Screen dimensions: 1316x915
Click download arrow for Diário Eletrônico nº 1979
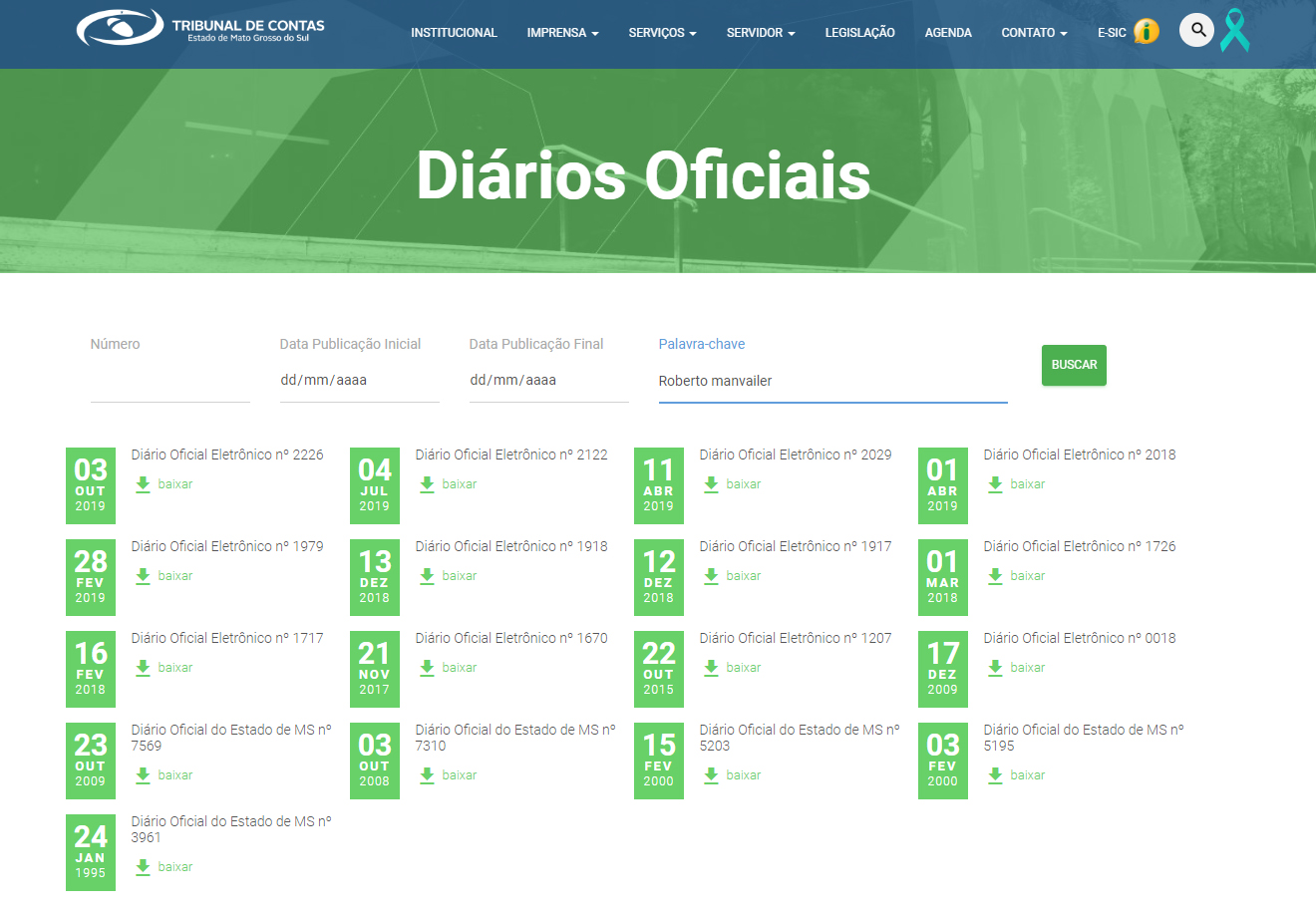pos(143,576)
